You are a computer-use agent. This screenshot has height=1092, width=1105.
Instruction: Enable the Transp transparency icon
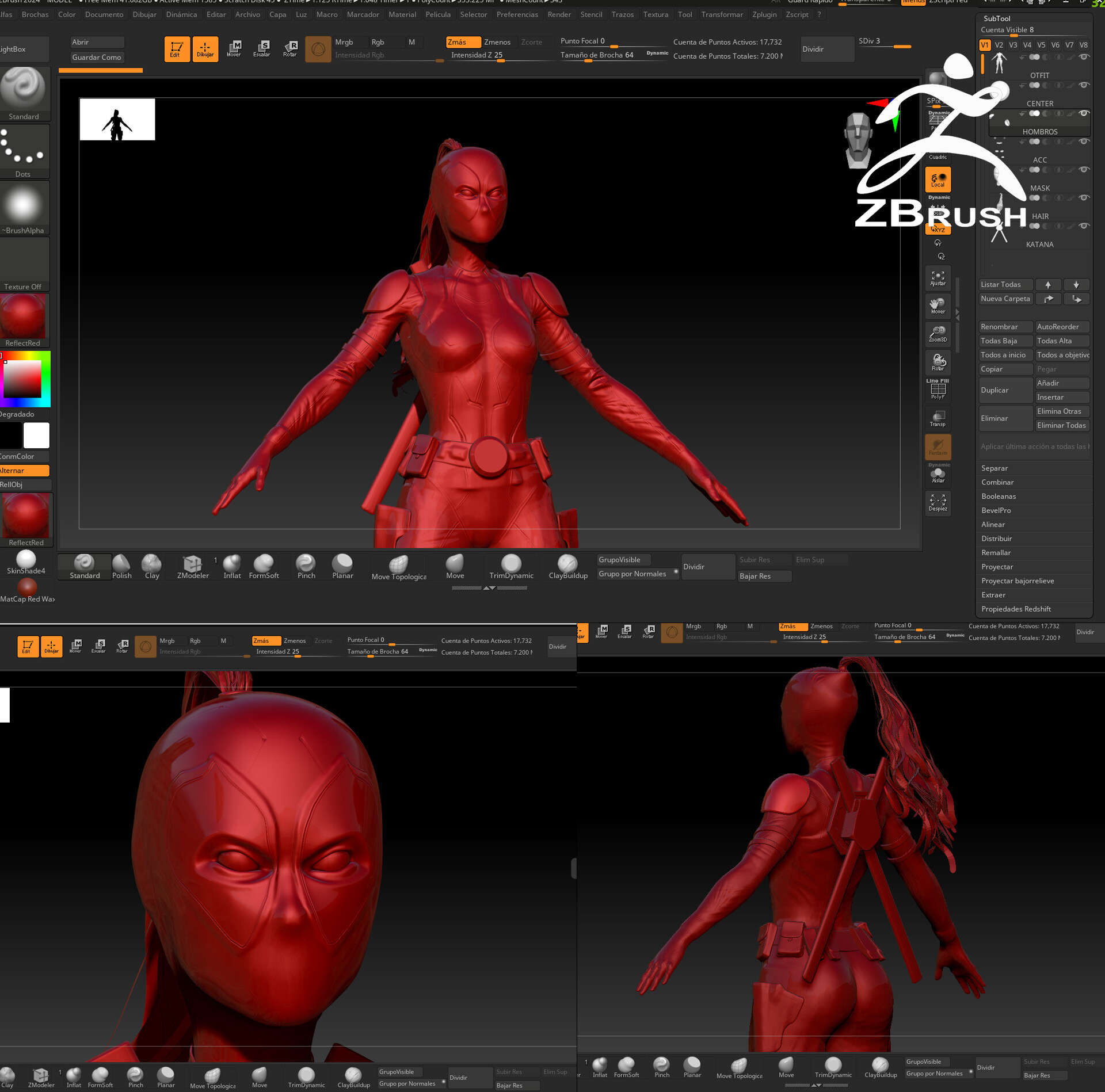coord(938,419)
